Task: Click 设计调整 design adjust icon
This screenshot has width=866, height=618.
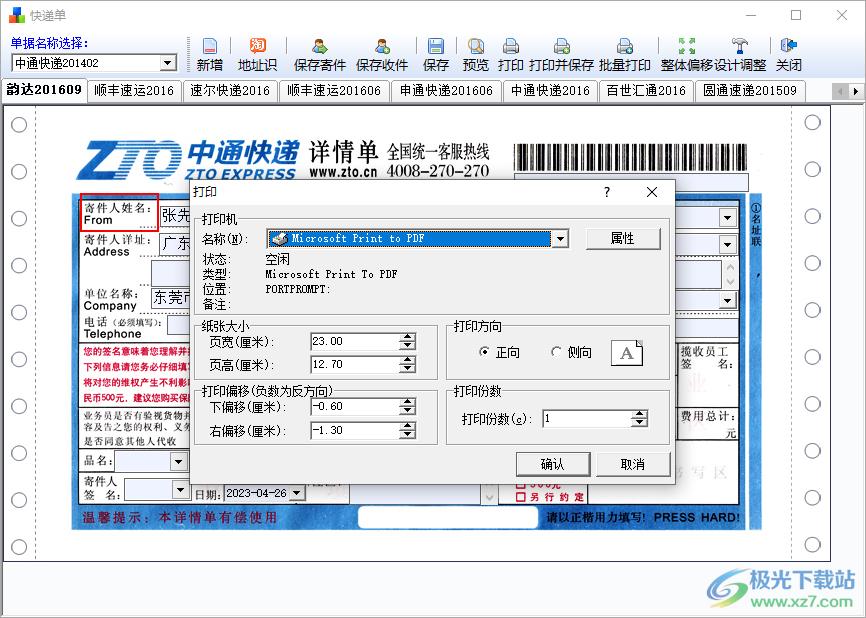Action: 740,54
